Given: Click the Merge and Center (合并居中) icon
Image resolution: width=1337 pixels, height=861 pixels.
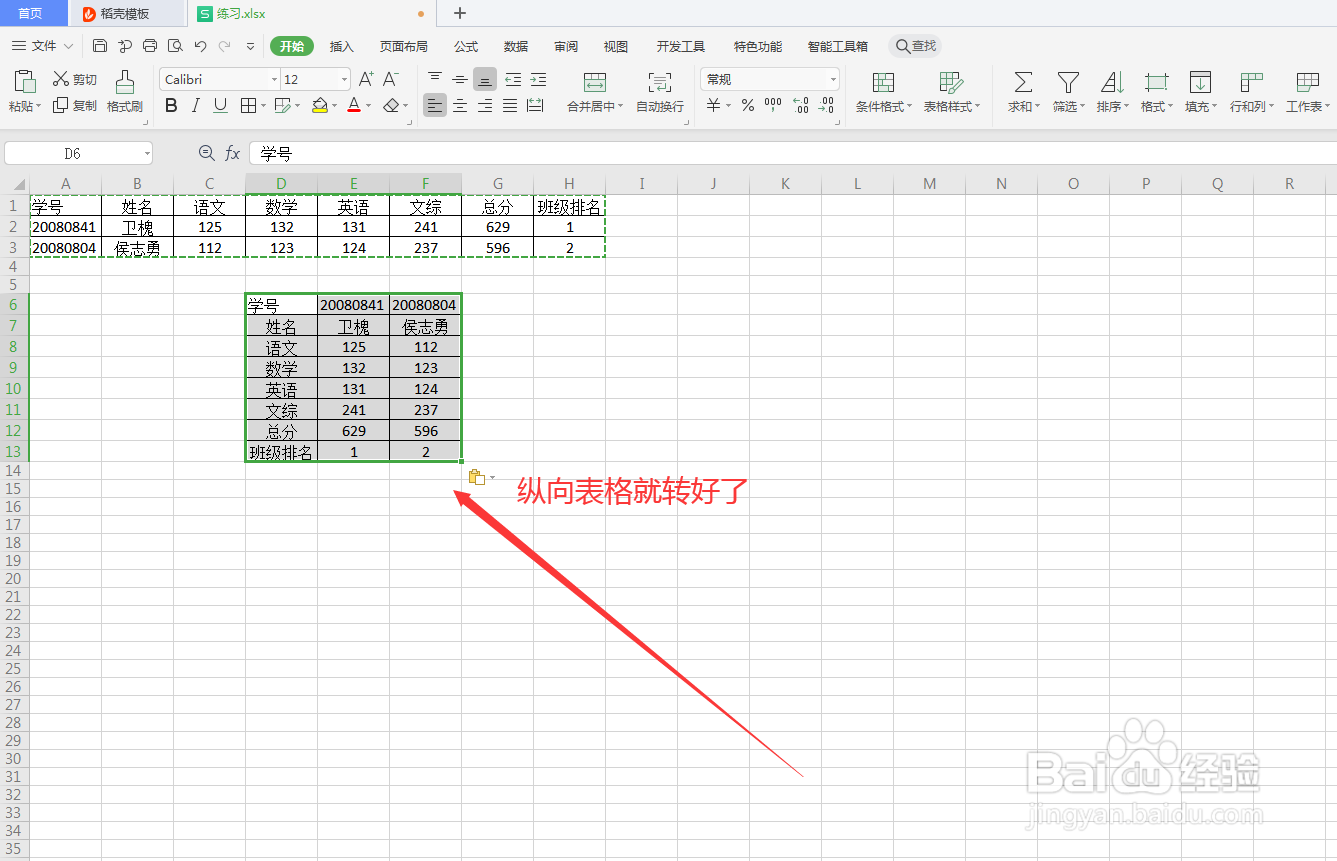Looking at the screenshot, I should coord(595,82).
